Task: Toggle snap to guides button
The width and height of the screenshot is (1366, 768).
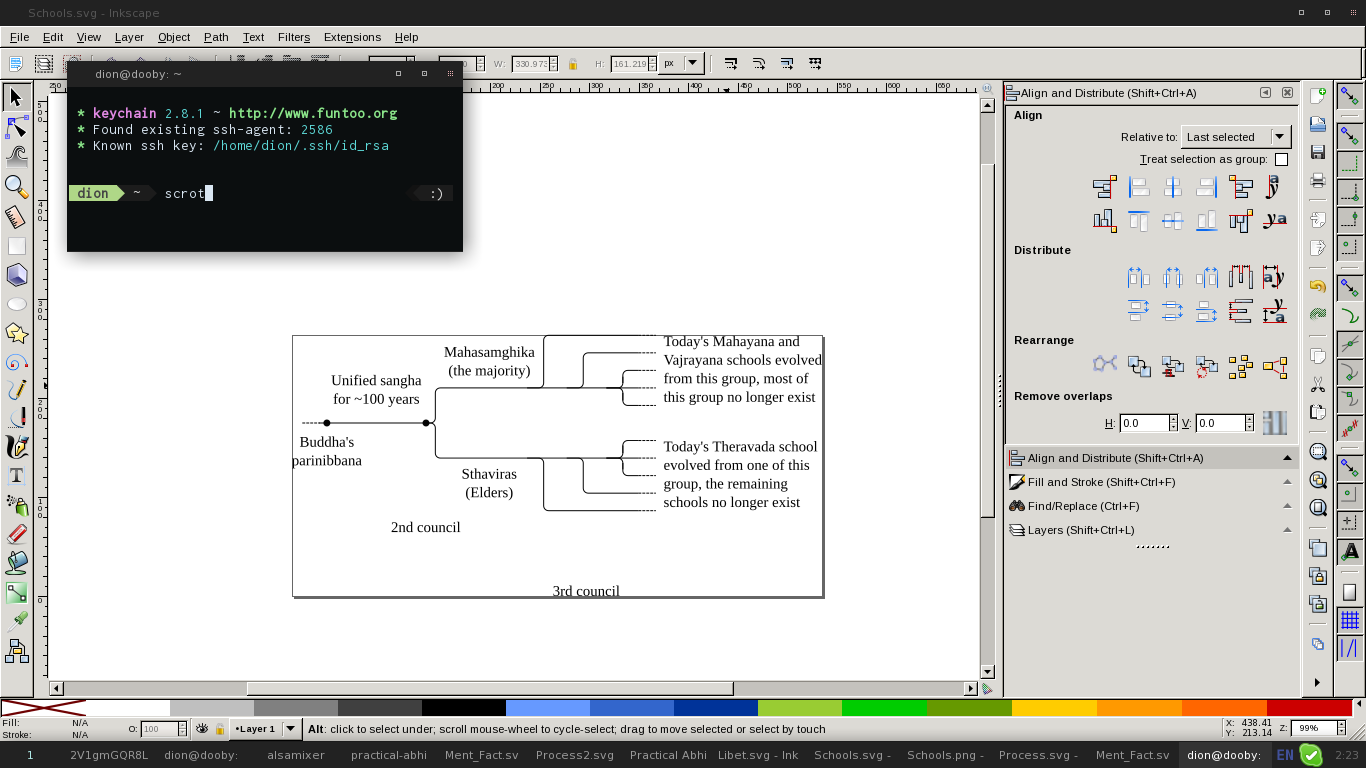Action: tap(1349, 649)
